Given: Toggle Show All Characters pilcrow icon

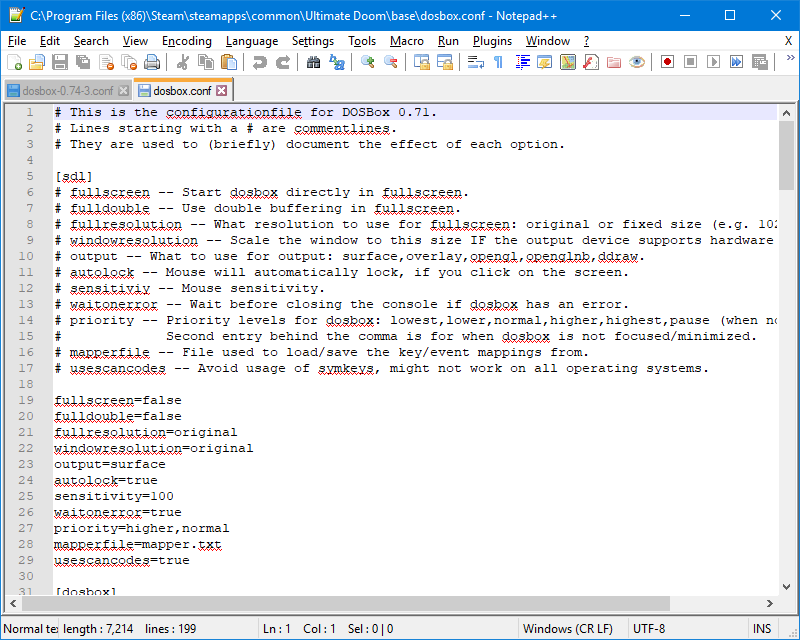Looking at the screenshot, I should [x=498, y=62].
